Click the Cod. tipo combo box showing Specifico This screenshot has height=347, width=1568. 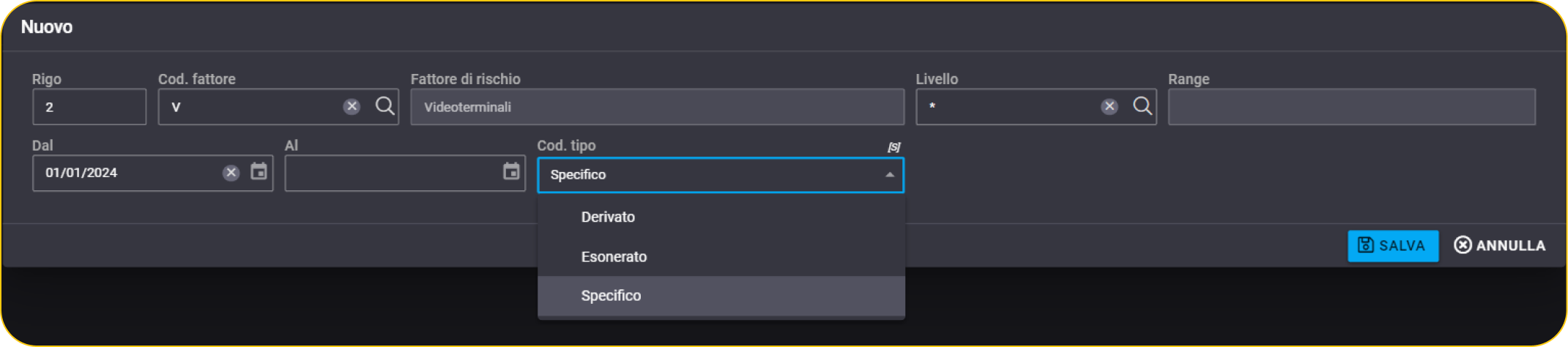pos(721,175)
